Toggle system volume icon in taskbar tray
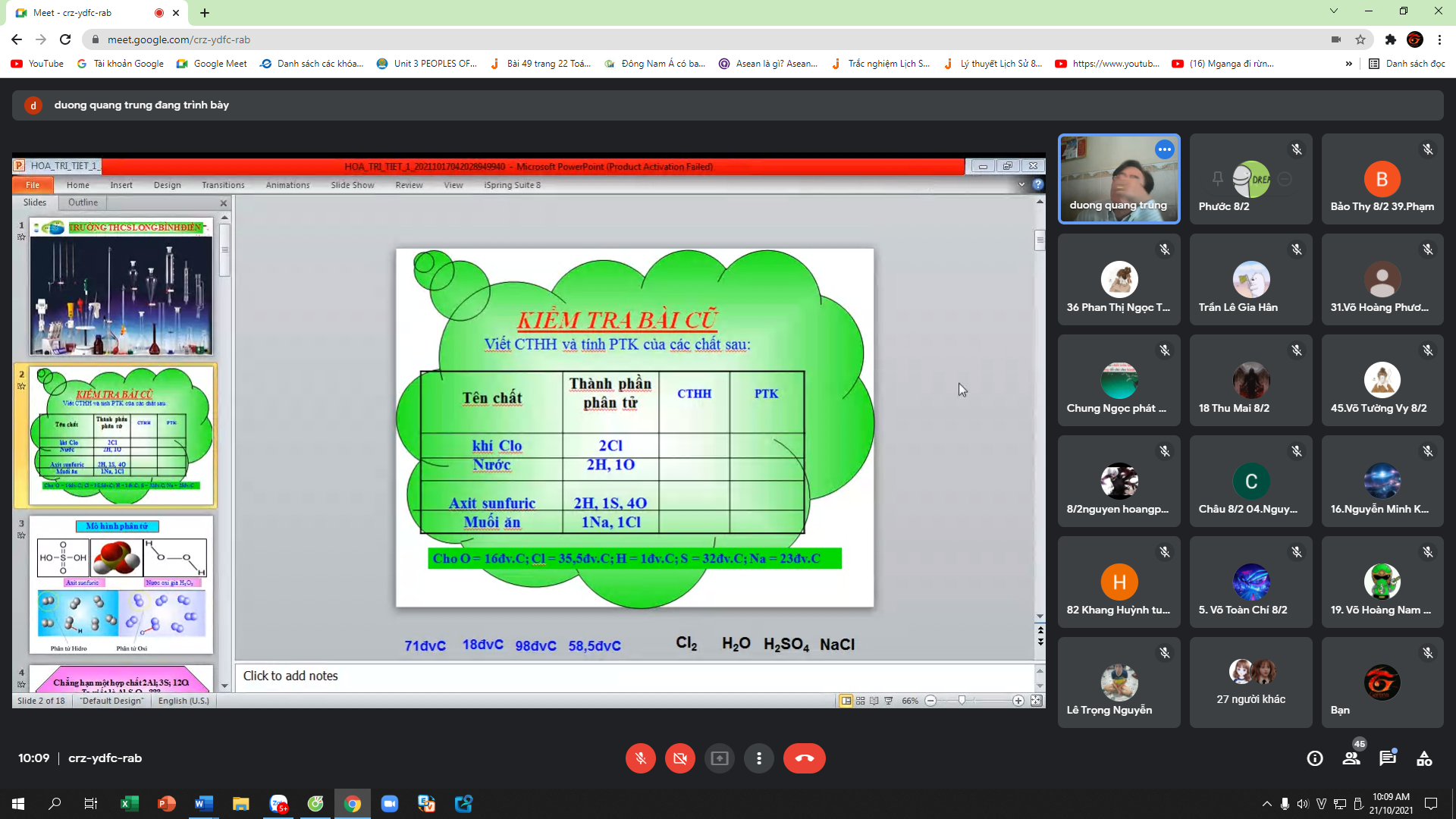 point(1302,804)
